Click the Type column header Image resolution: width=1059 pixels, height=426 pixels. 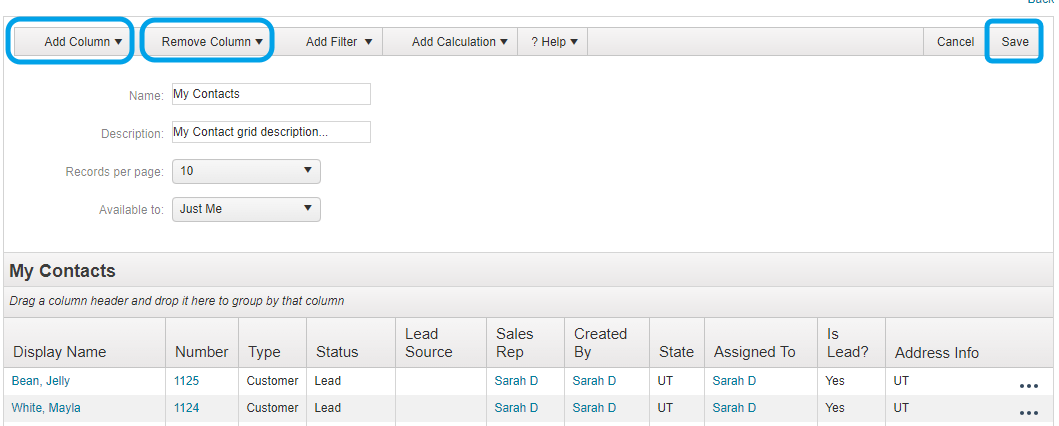273,343
